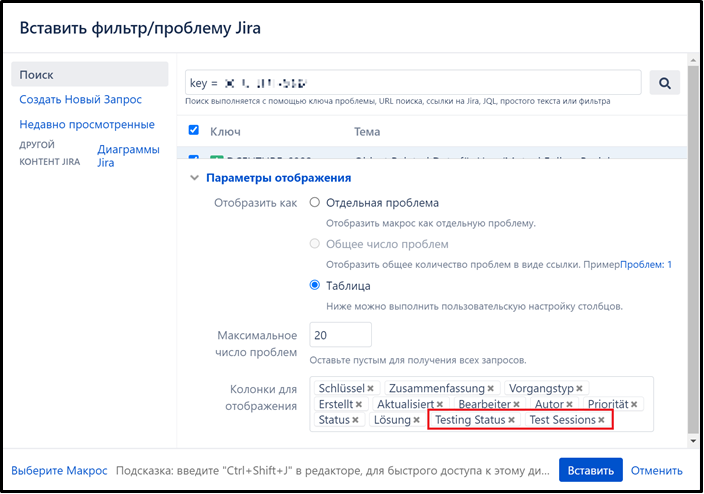This screenshot has height=494, width=704.
Task: Open Недавно просмотренные list
Action: pos(87,124)
